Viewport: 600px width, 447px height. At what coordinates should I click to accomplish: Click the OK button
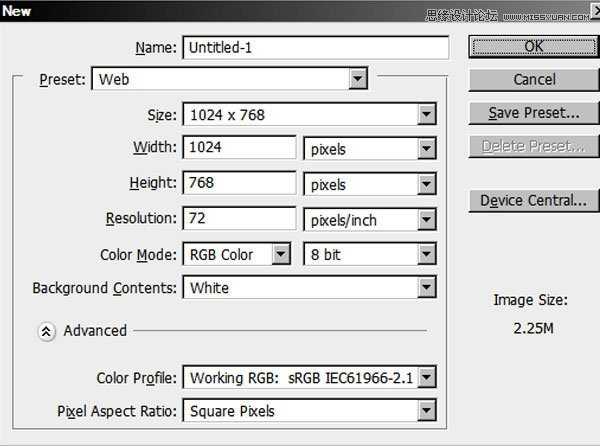coord(534,47)
